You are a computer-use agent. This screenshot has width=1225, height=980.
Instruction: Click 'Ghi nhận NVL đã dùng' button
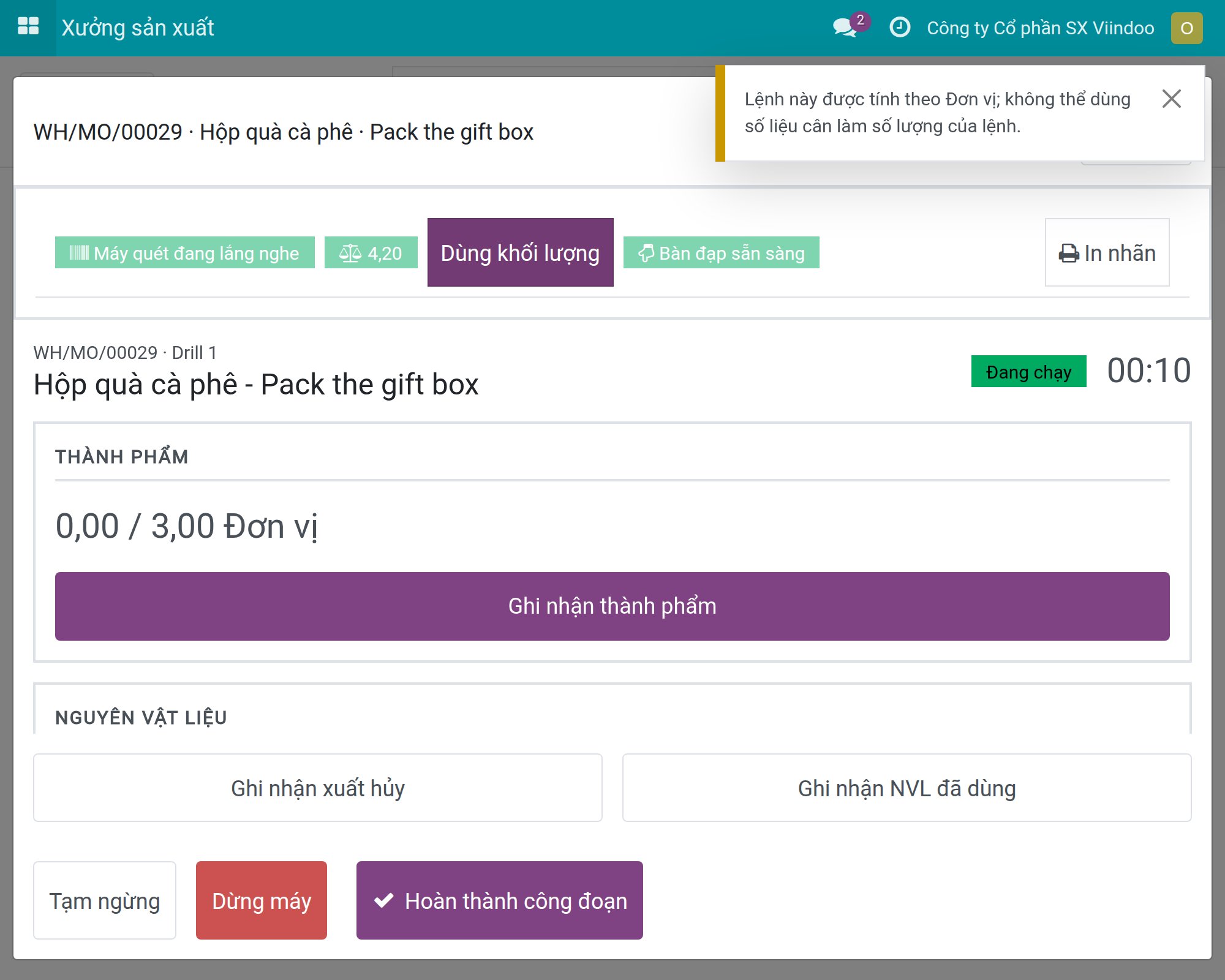(907, 788)
